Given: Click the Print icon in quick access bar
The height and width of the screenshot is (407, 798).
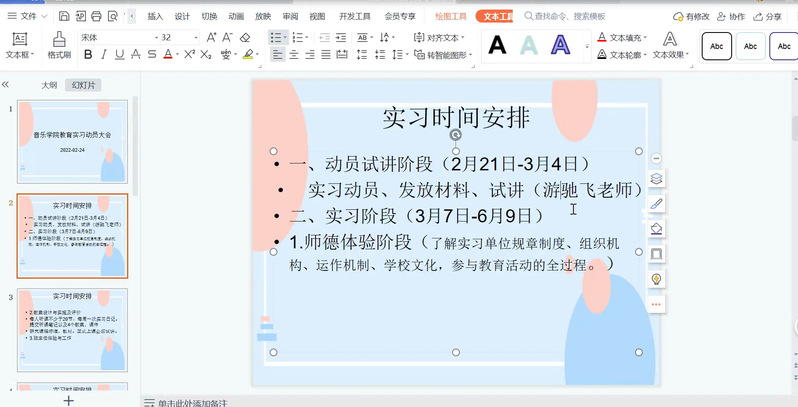Looking at the screenshot, I should click(96, 17).
